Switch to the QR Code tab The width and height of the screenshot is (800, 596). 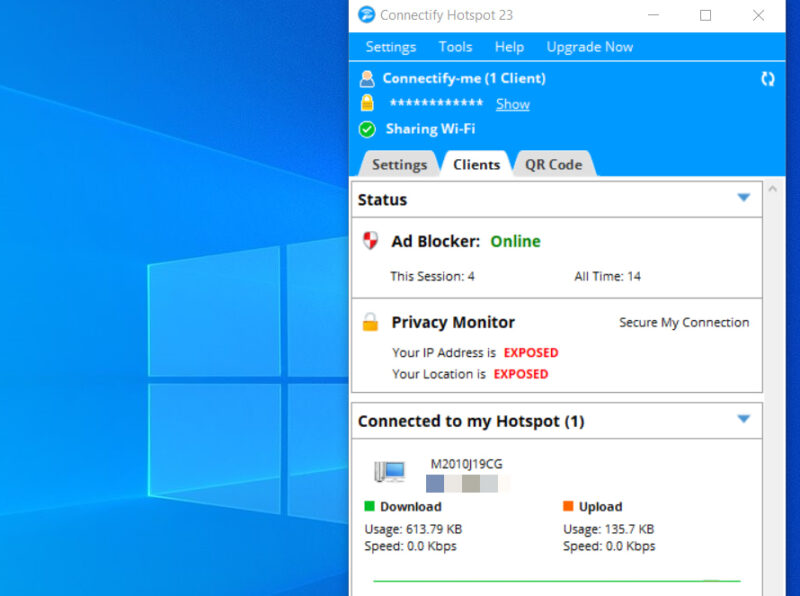(554, 164)
